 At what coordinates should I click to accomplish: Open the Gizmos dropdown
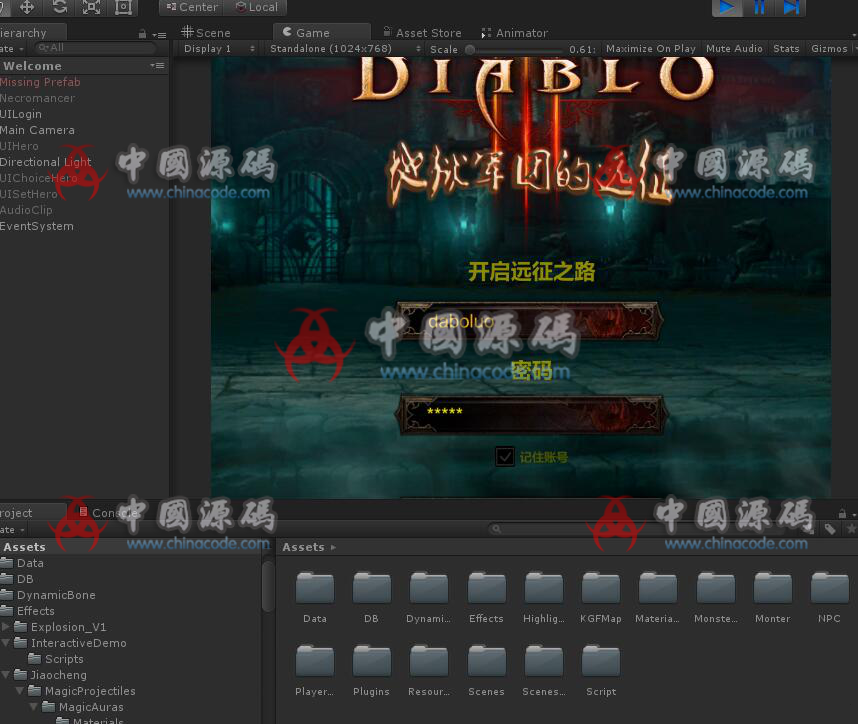(x=832, y=49)
